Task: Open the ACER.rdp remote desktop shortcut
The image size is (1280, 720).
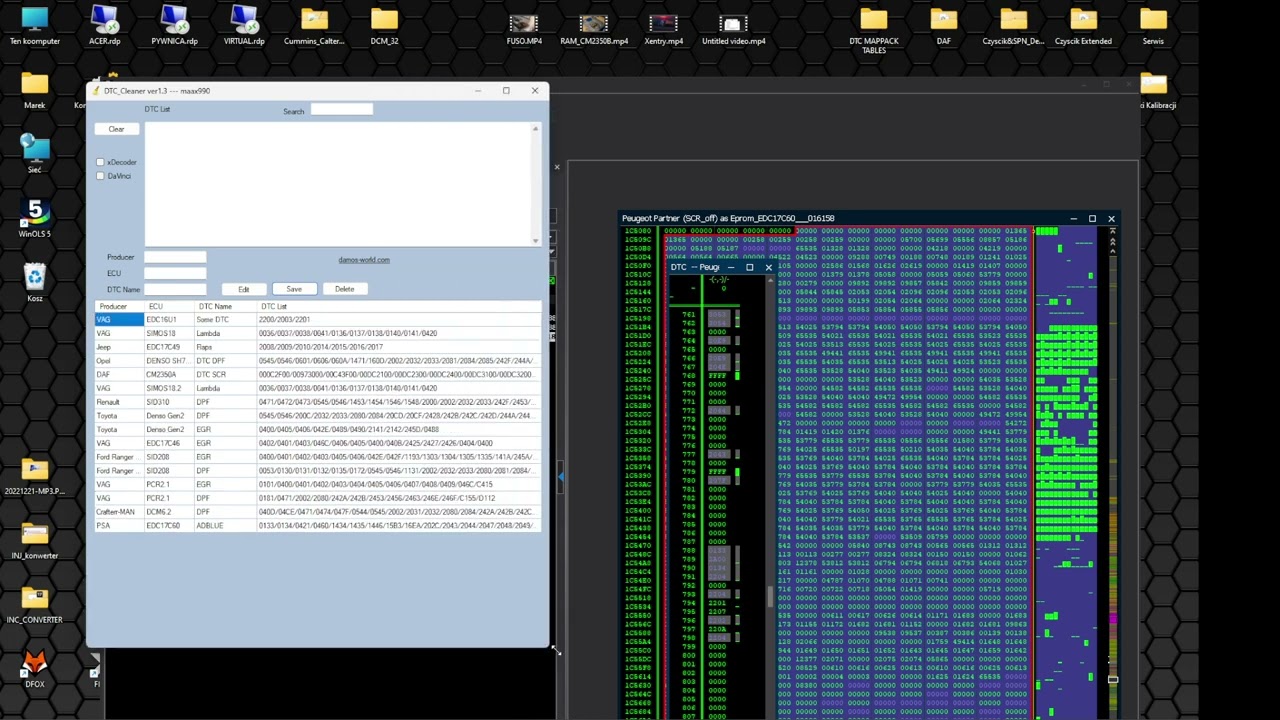Action: pos(104,27)
